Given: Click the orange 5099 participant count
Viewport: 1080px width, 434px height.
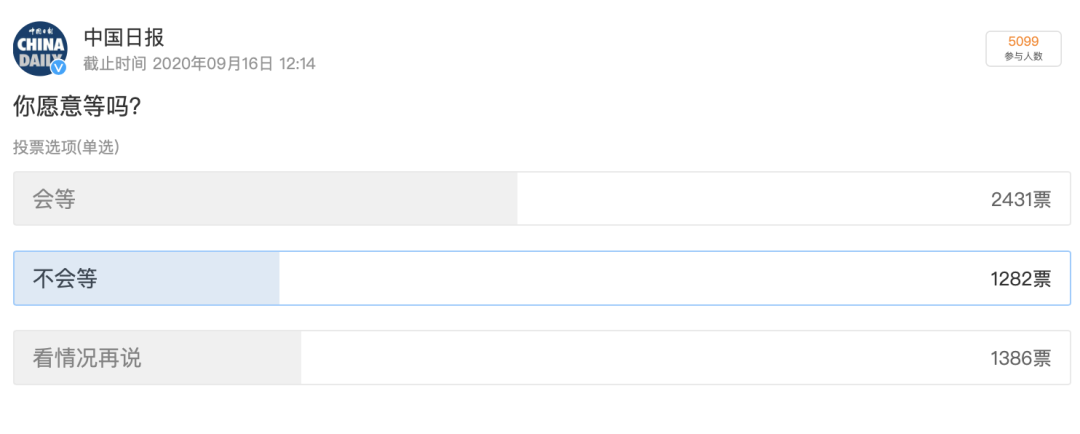Looking at the screenshot, I should (1023, 41).
